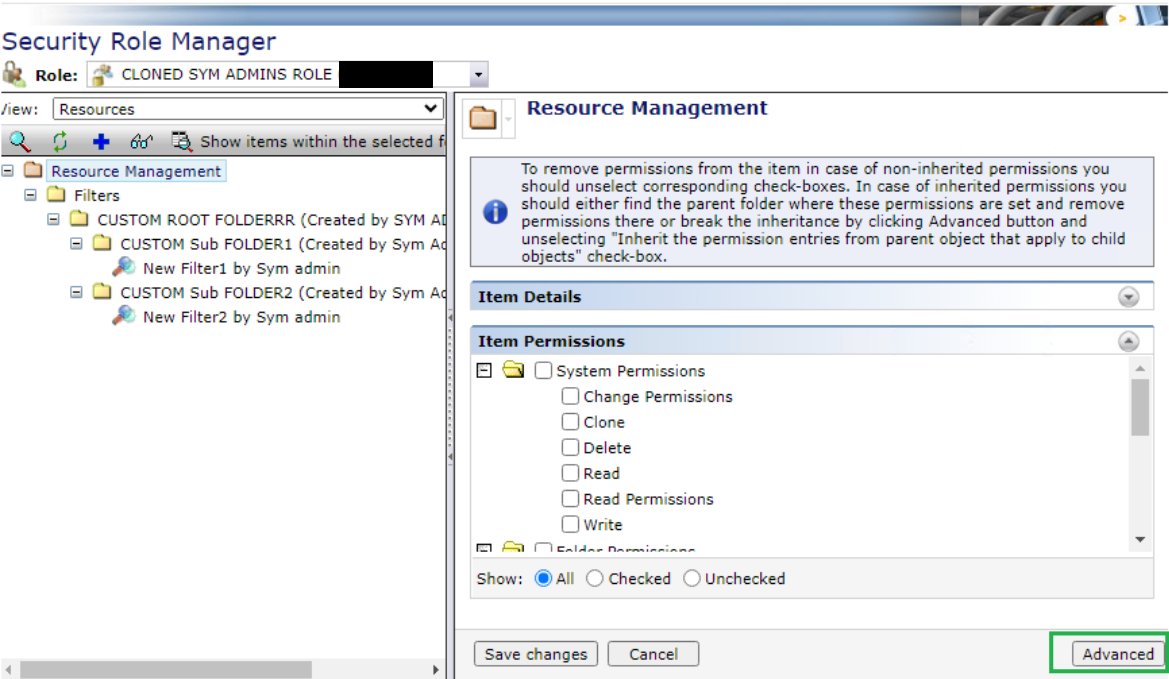Select the Unchecked show radio button
The width and height of the screenshot is (1169, 679).
point(692,578)
